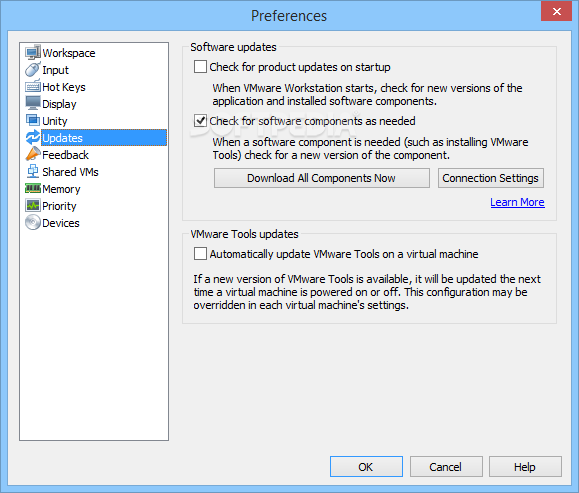The image size is (579, 493).
Task: Confirm preferences with OK
Action: pos(366,467)
